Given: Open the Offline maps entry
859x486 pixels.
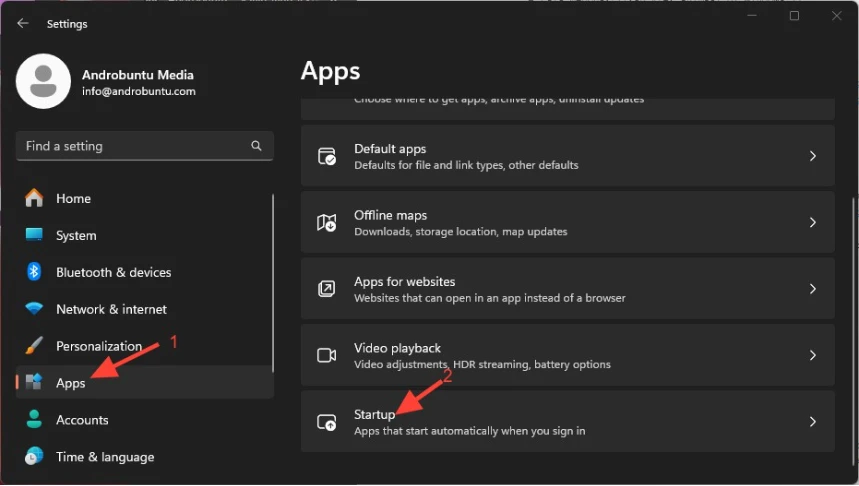Looking at the screenshot, I should click(x=568, y=222).
